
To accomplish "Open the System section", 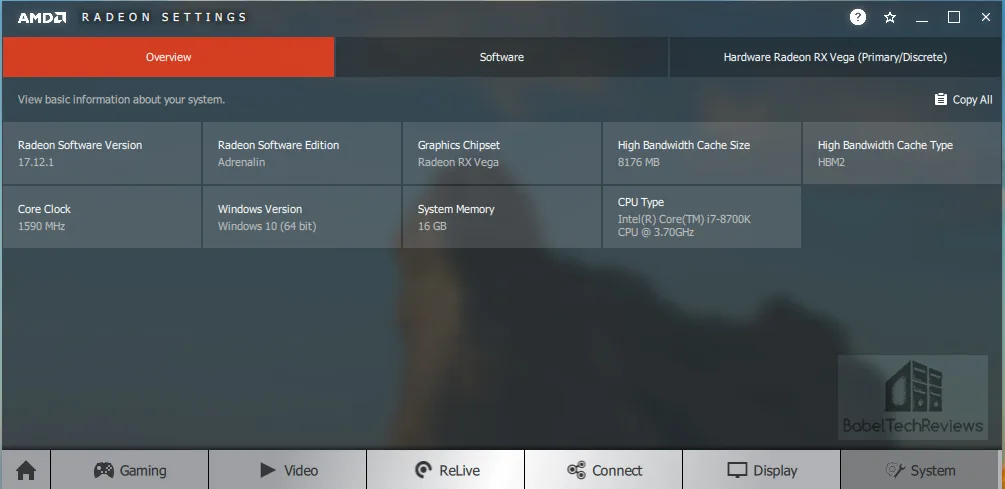I will pyautogui.click(x=920, y=470).
